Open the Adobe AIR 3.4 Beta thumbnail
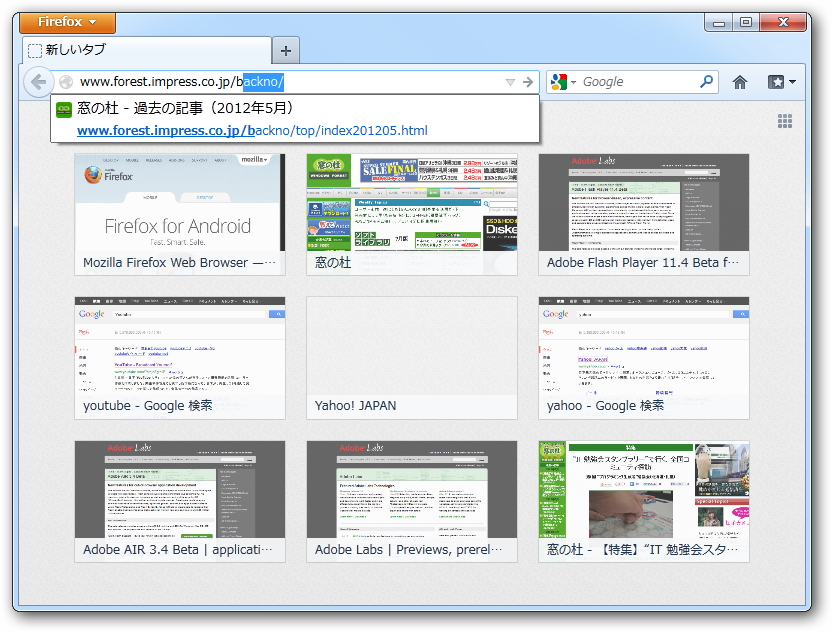 point(180,501)
